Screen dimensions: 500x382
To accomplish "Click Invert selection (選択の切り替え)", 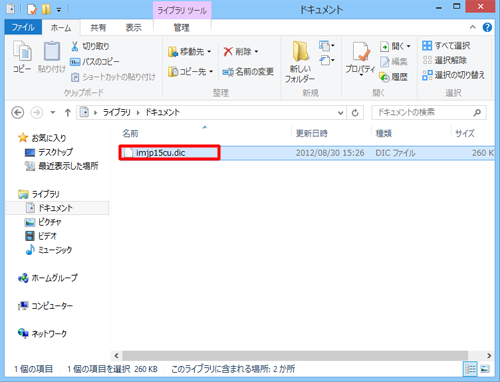I will [x=453, y=75].
